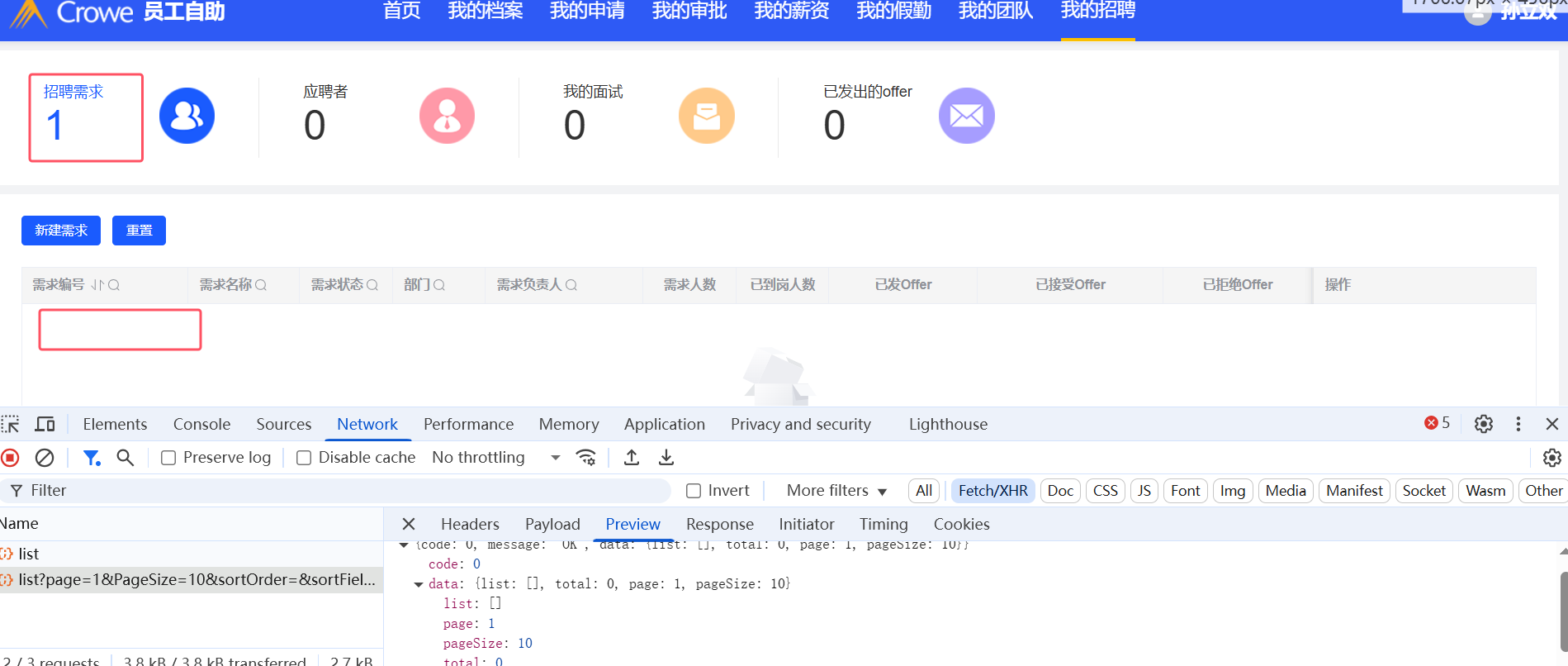Open network conditions wifi icon

(586, 458)
